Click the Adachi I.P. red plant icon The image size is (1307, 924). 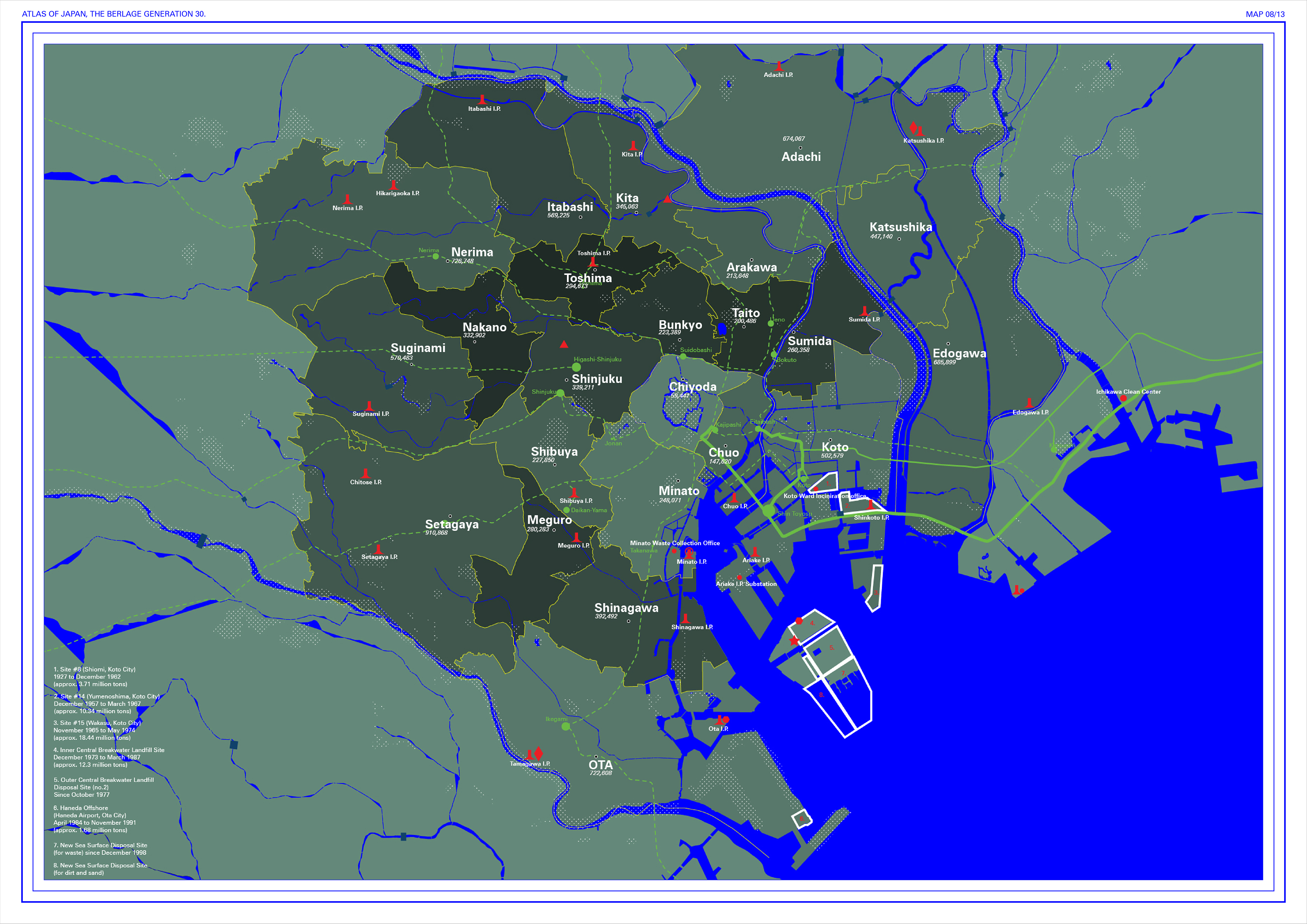(779, 67)
